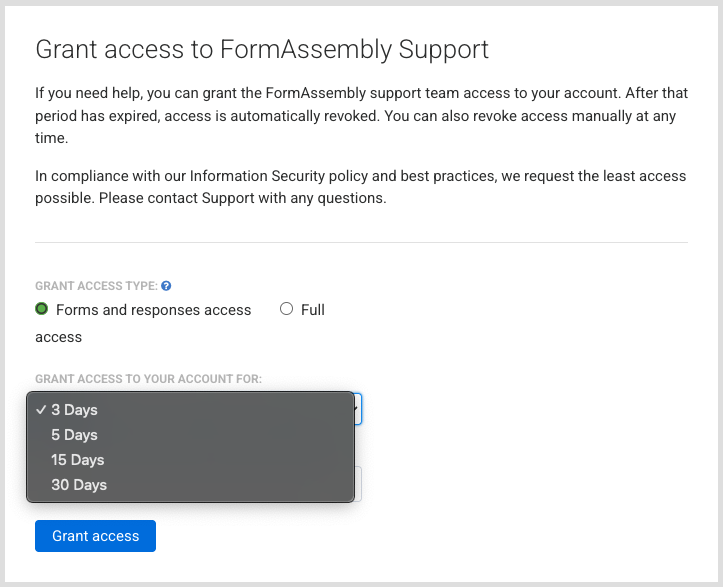Image resolution: width=723 pixels, height=587 pixels.
Task: Click the Forms and responses access label text
Action: point(153,310)
